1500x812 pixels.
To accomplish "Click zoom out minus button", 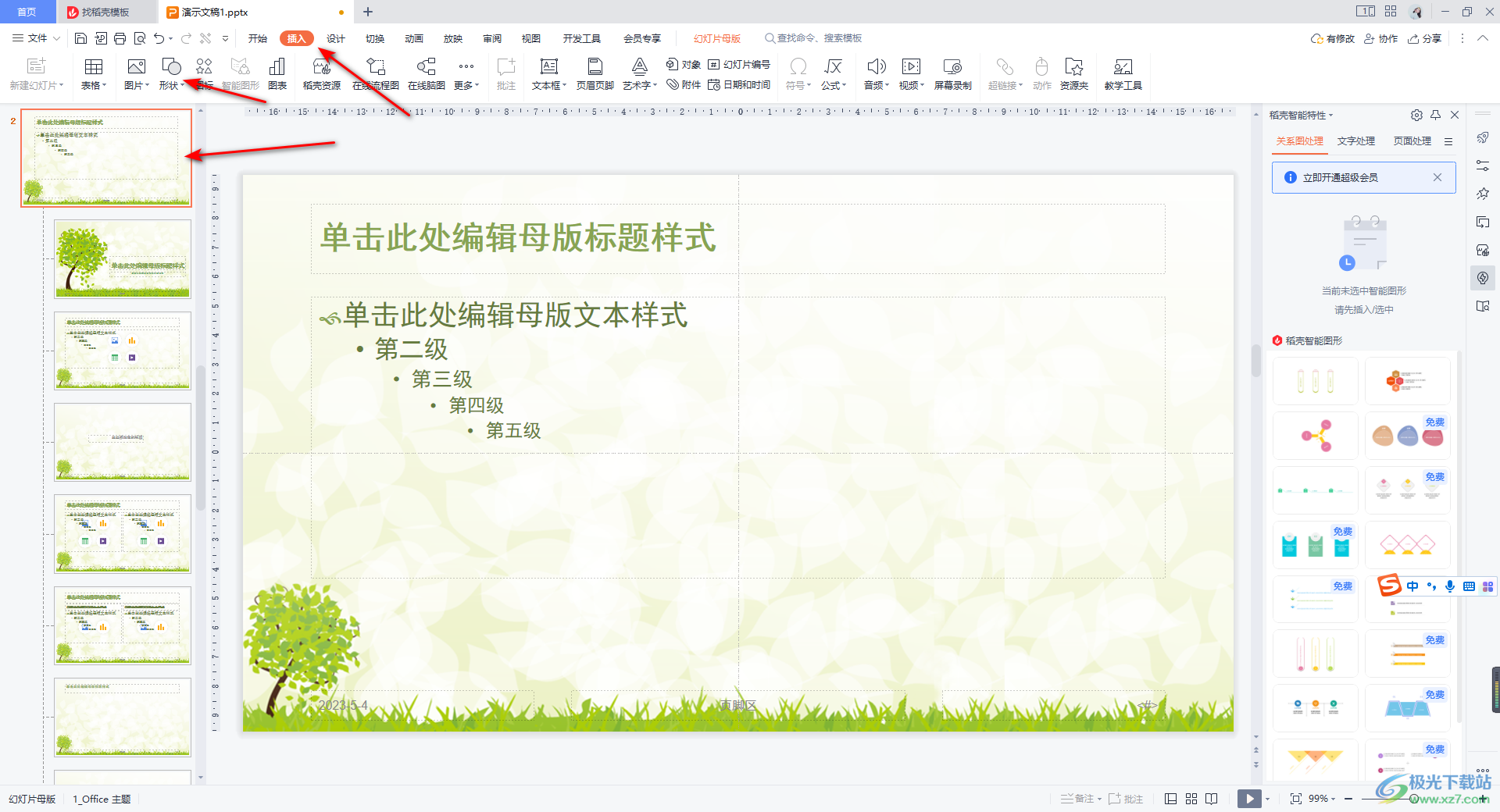I will coord(1348,799).
